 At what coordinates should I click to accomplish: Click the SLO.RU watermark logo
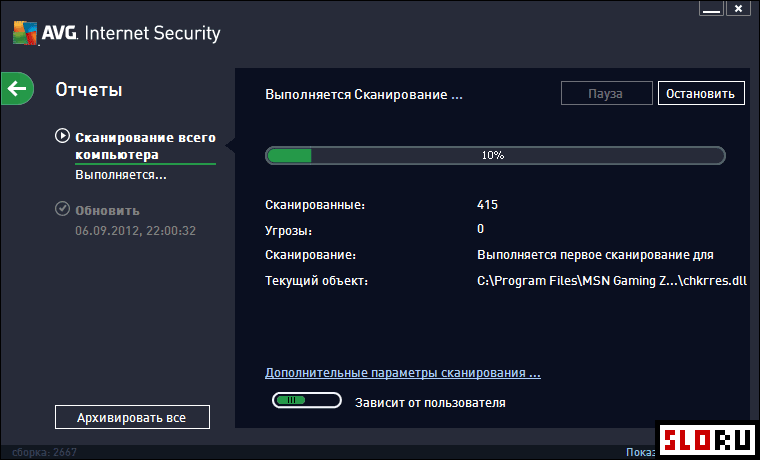708,440
